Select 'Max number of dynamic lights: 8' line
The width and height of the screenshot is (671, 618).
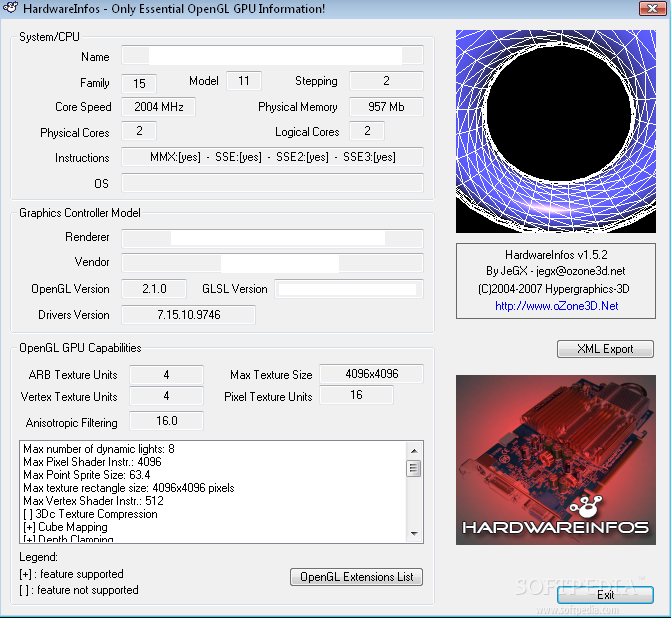tap(99, 449)
